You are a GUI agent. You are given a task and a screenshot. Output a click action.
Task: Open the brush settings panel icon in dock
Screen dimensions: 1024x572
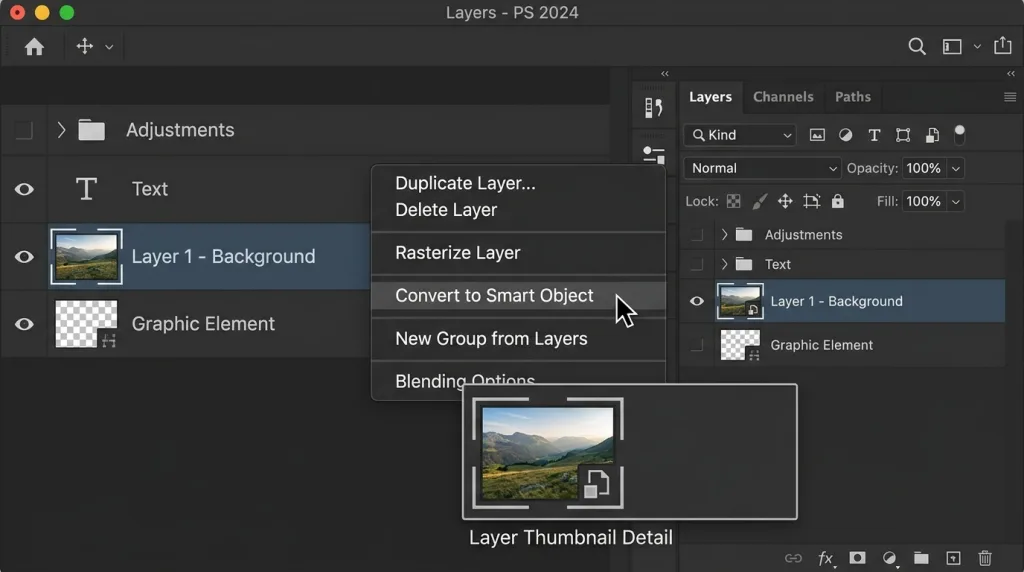click(x=653, y=108)
